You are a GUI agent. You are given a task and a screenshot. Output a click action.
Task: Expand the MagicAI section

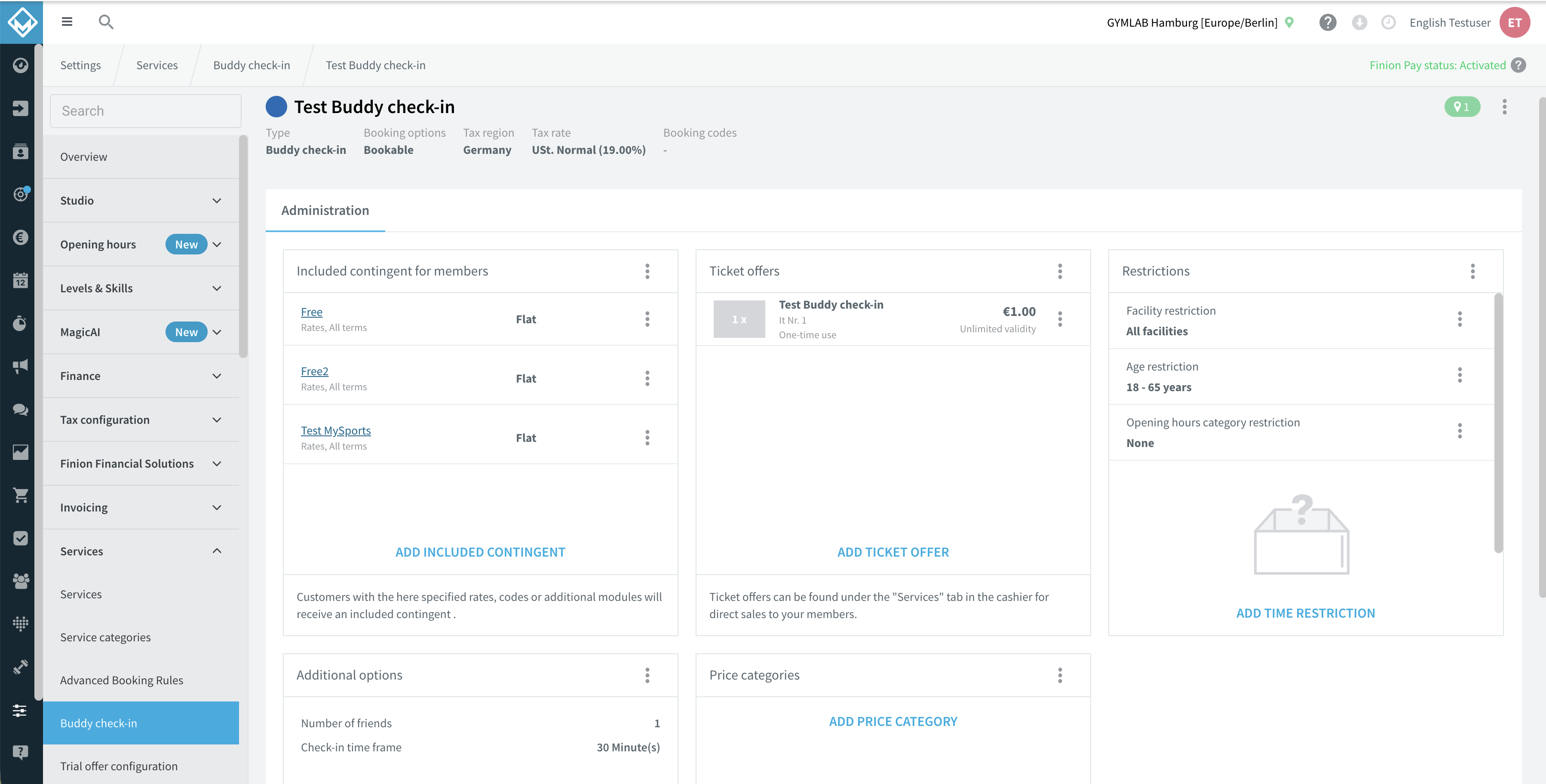pos(141,332)
